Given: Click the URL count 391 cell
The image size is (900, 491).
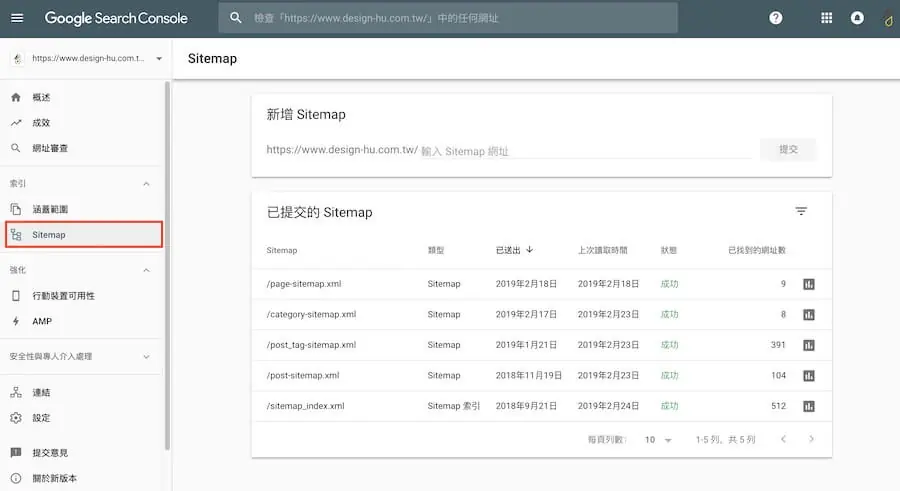Looking at the screenshot, I should point(778,345).
